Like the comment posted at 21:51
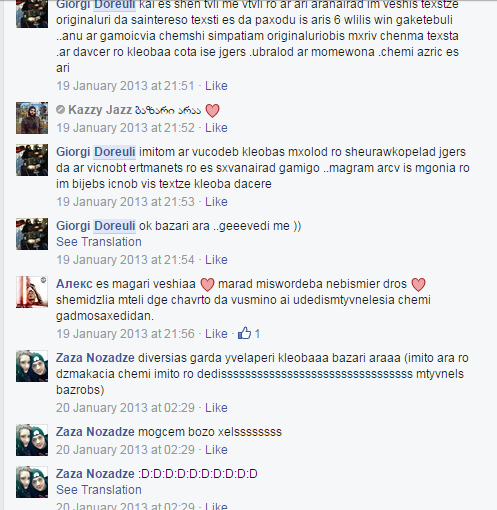Viewport: 497px width, 510px height. tap(216, 86)
